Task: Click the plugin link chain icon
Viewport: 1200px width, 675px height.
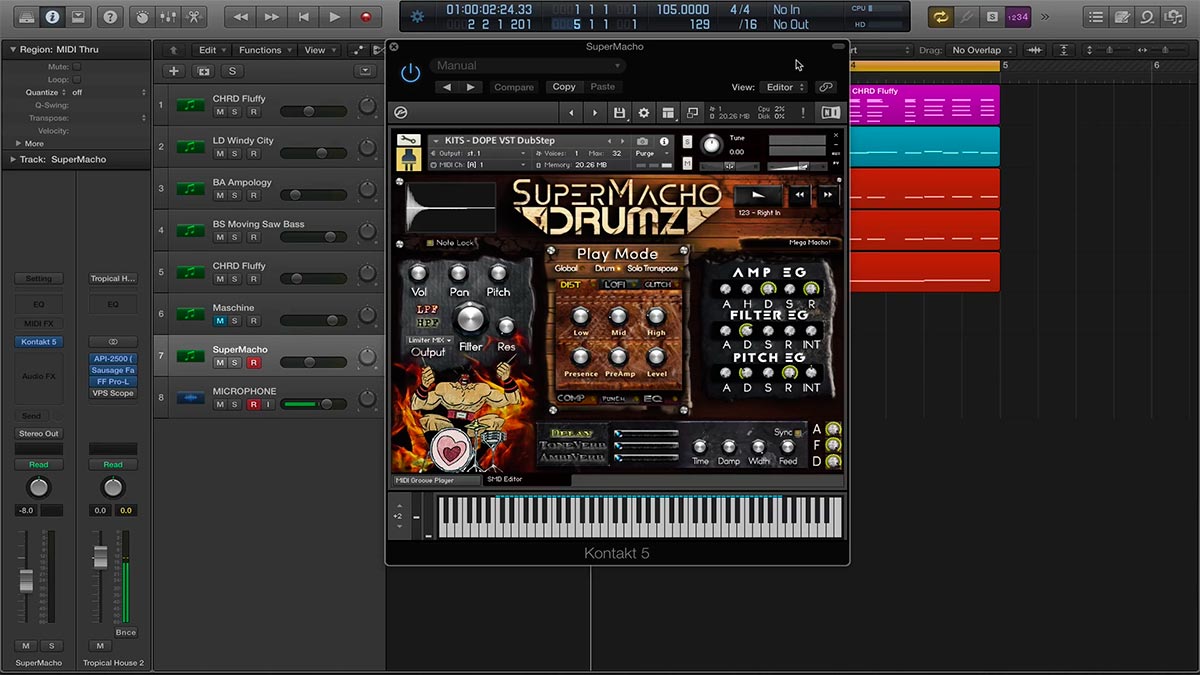Action: click(825, 87)
